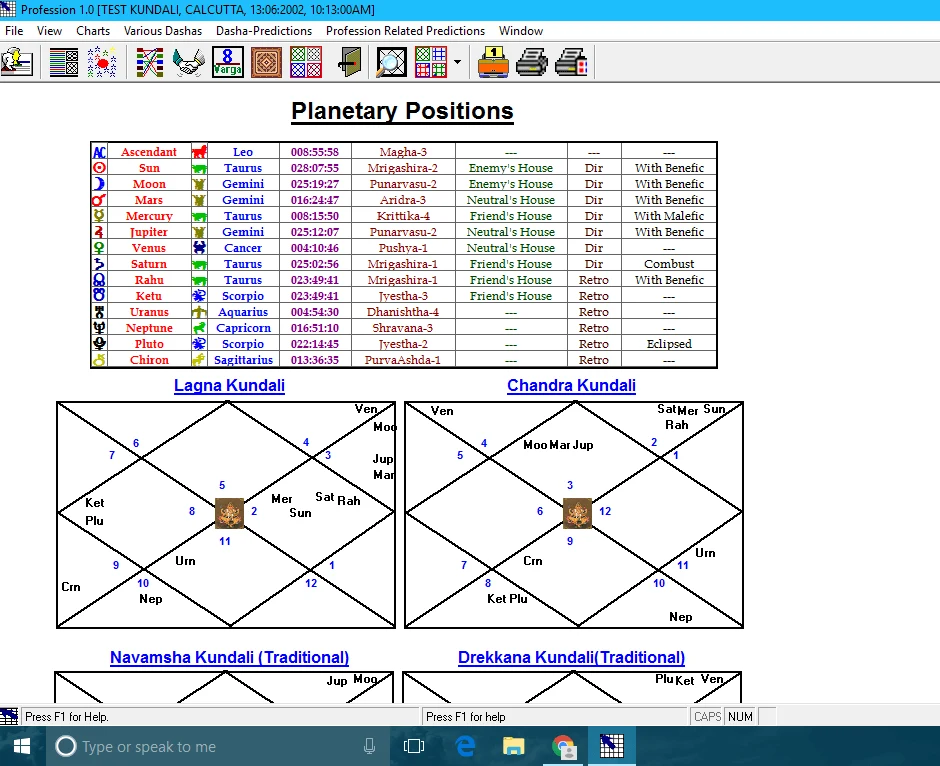Click the colored multi-chart grid icon
The width and height of the screenshot is (940, 766).
pos(431,62)
